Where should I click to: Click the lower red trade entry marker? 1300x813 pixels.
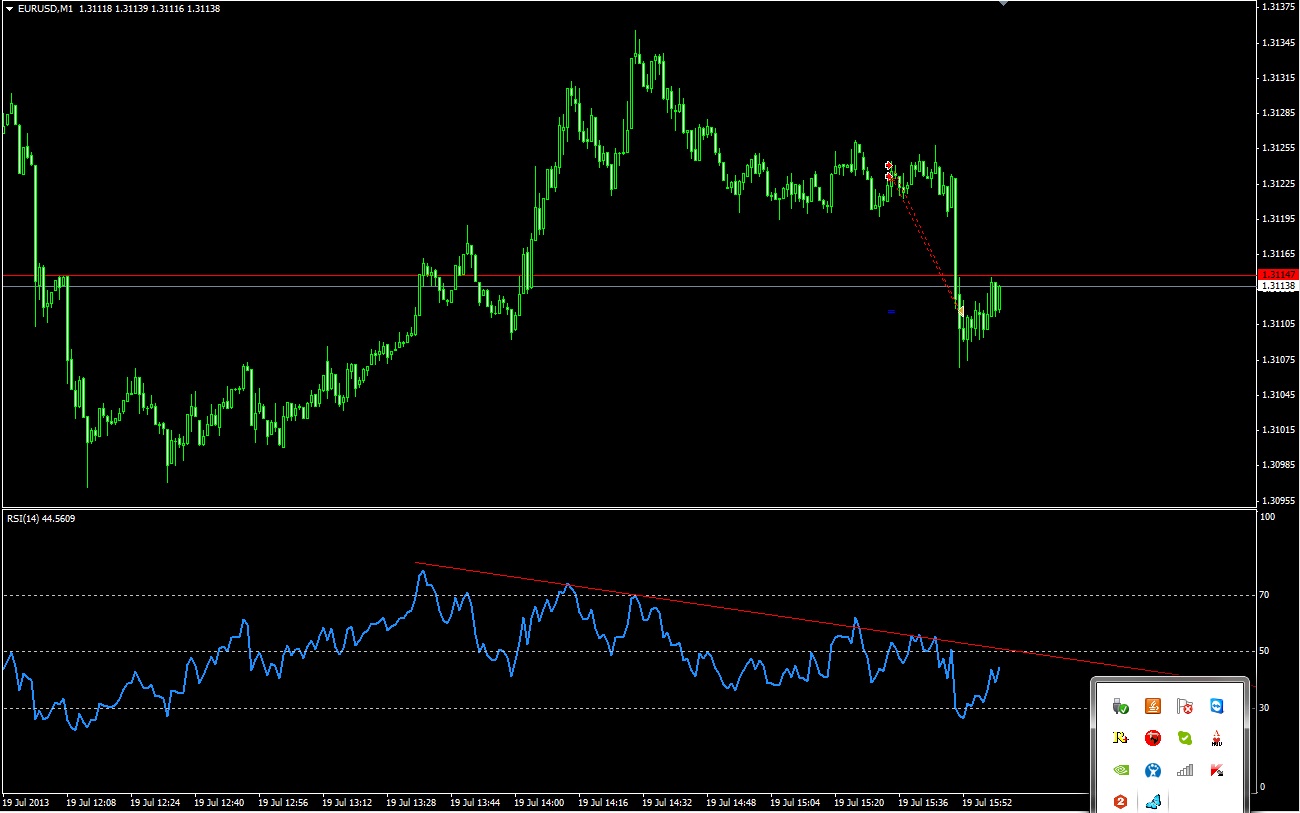(x=889, y=177)
